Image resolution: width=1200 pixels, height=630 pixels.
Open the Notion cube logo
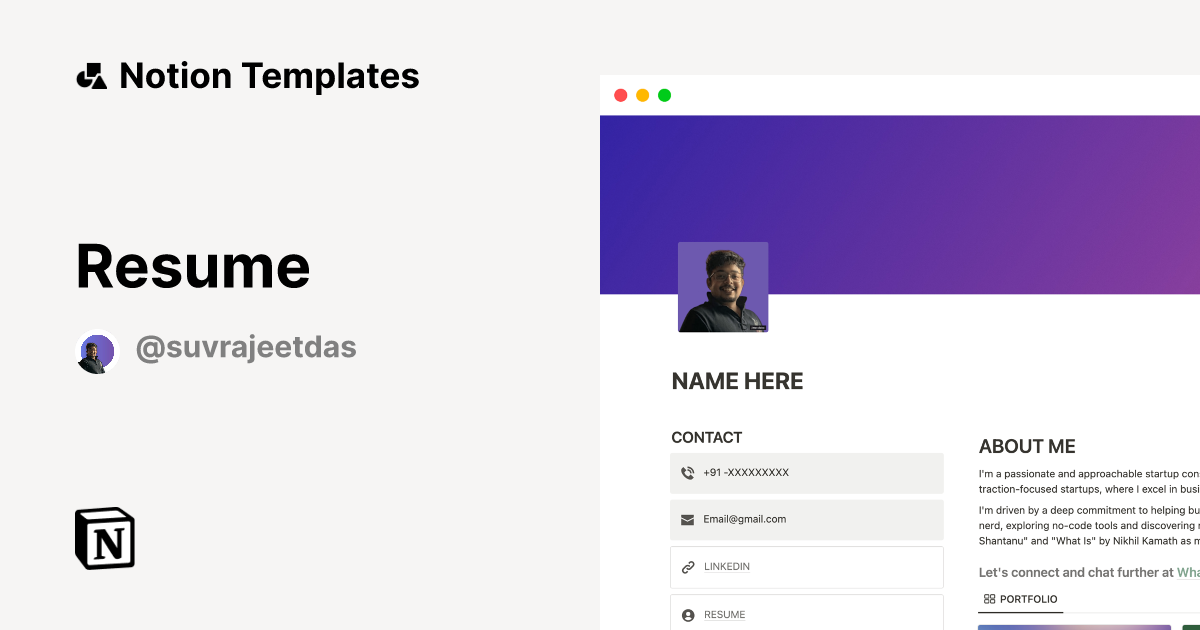[105, 538]
